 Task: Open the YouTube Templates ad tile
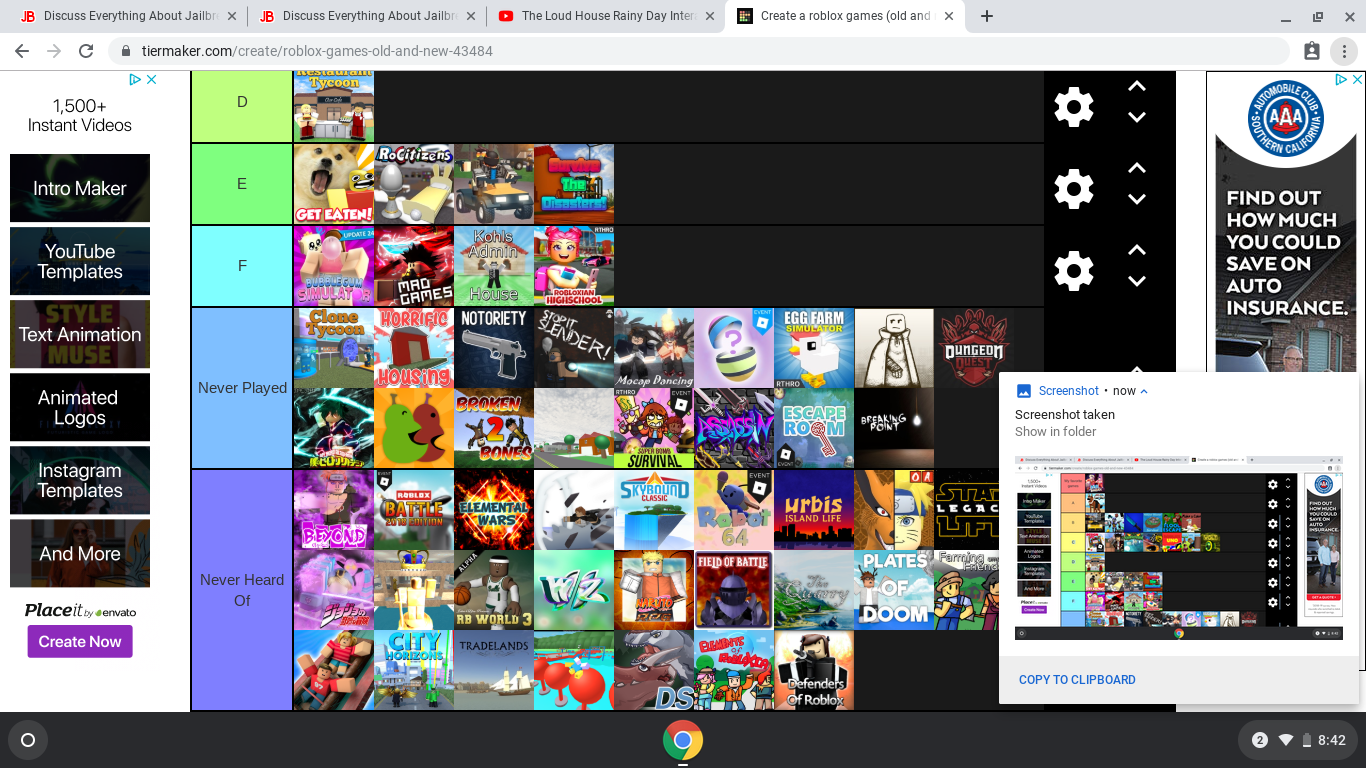pos(80,261)
